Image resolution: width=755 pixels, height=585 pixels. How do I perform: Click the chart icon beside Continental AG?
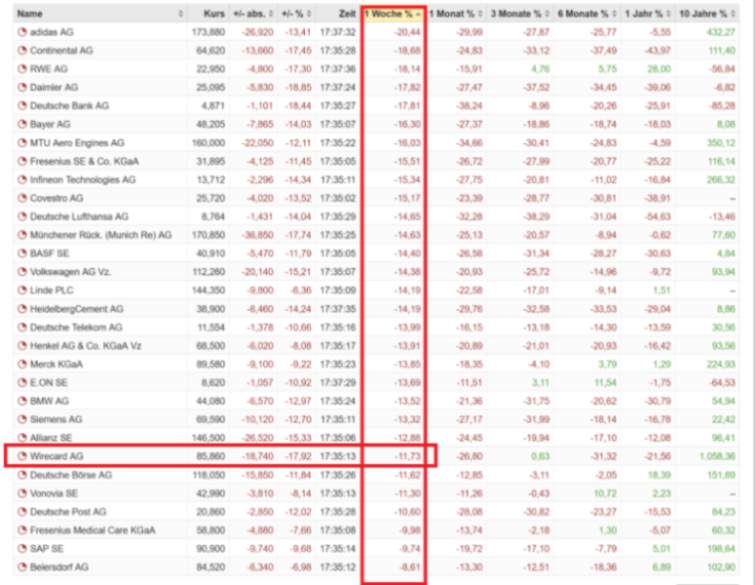(x=22, y=51)
